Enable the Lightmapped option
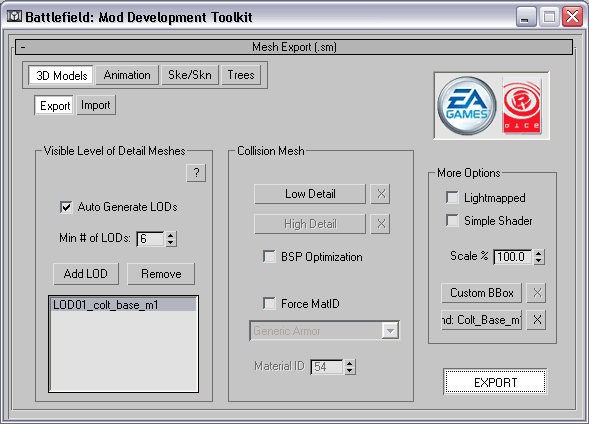589x424 pixels. (452, 198)
